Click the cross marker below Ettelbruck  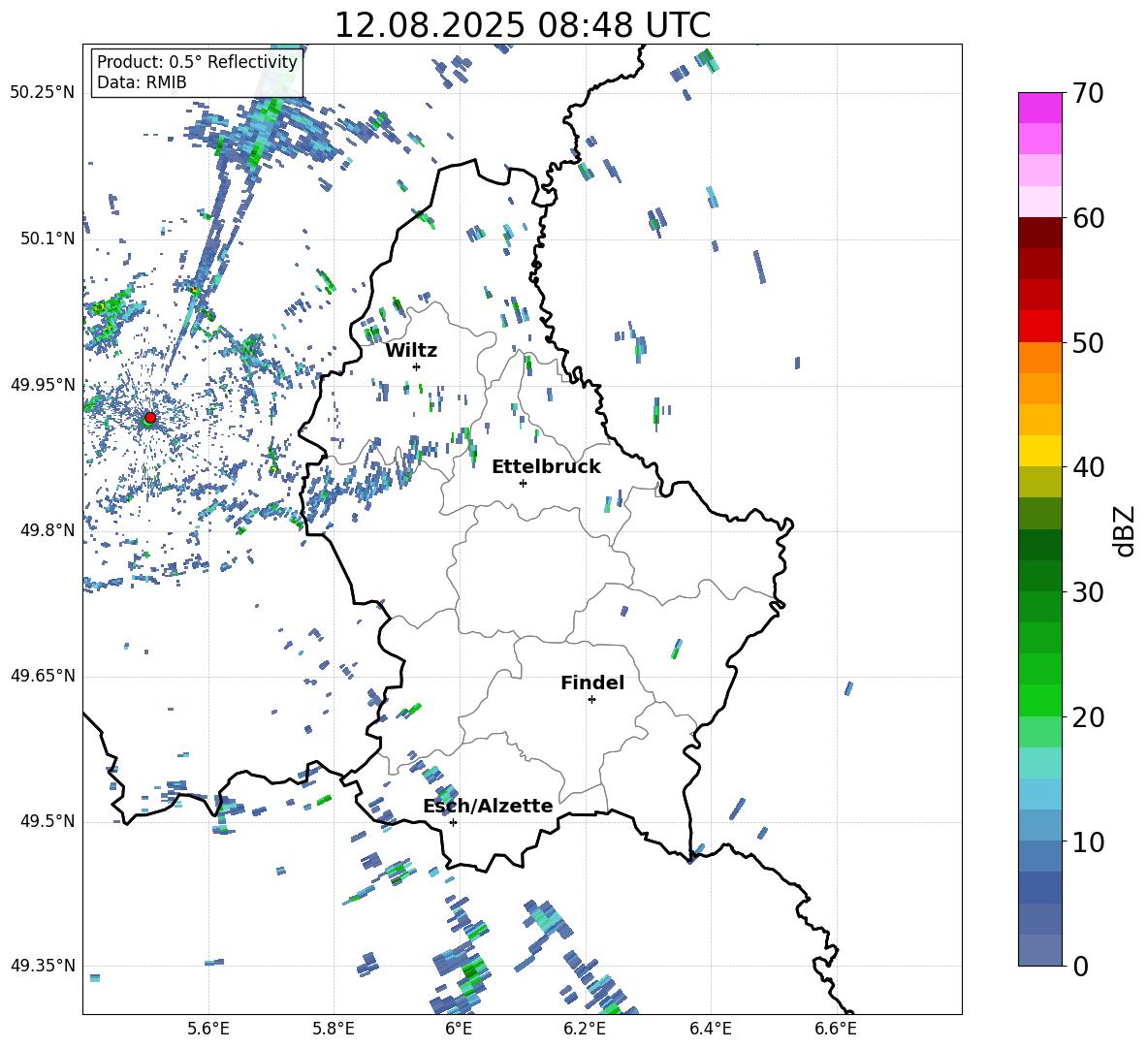[x=523, y=483]
